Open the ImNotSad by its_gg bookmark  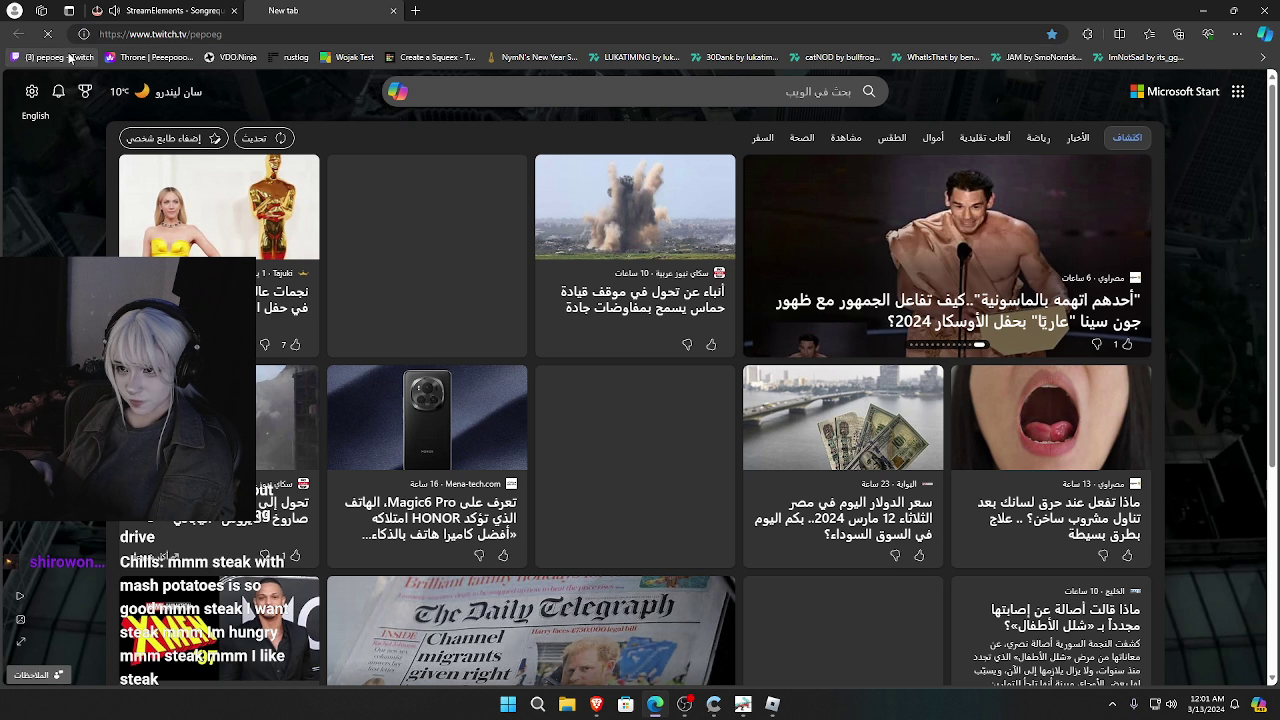(x=1138, y=57)
